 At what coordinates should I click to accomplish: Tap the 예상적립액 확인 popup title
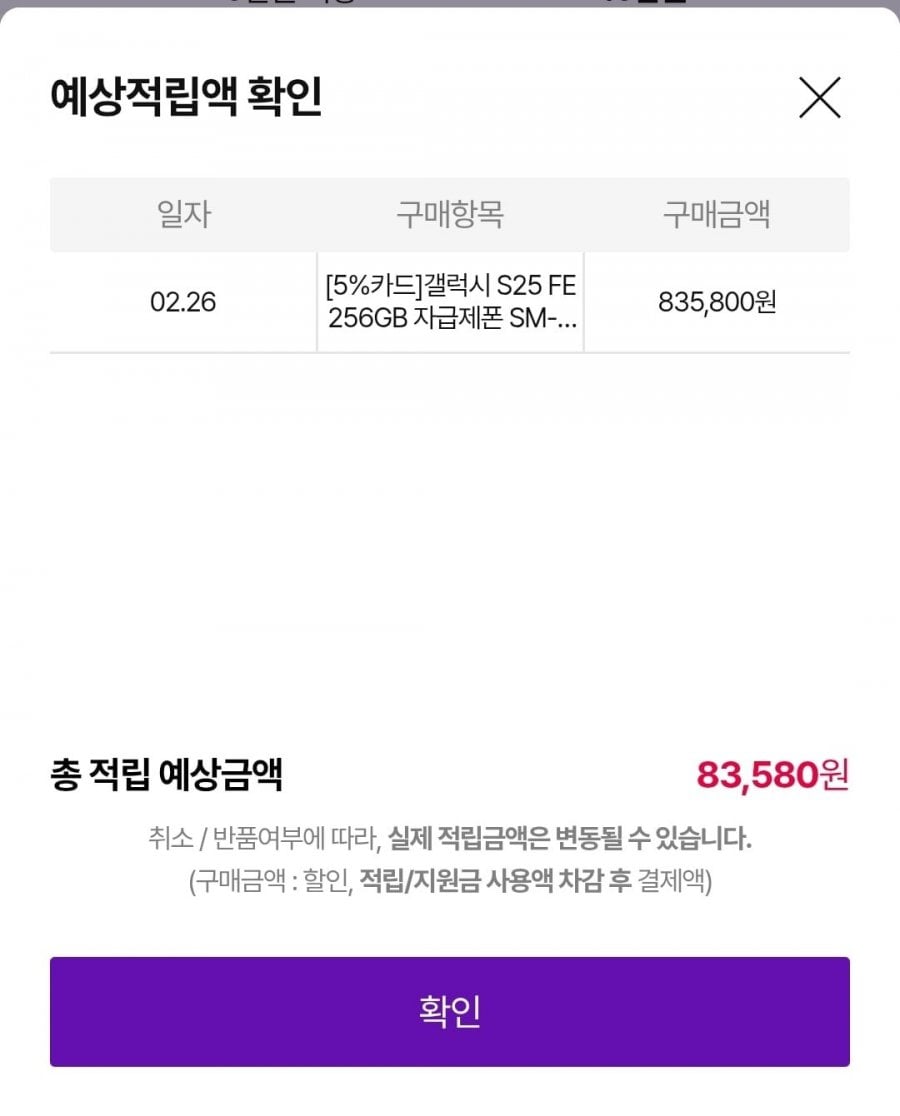pyautogui.click(x=186, y=98)
